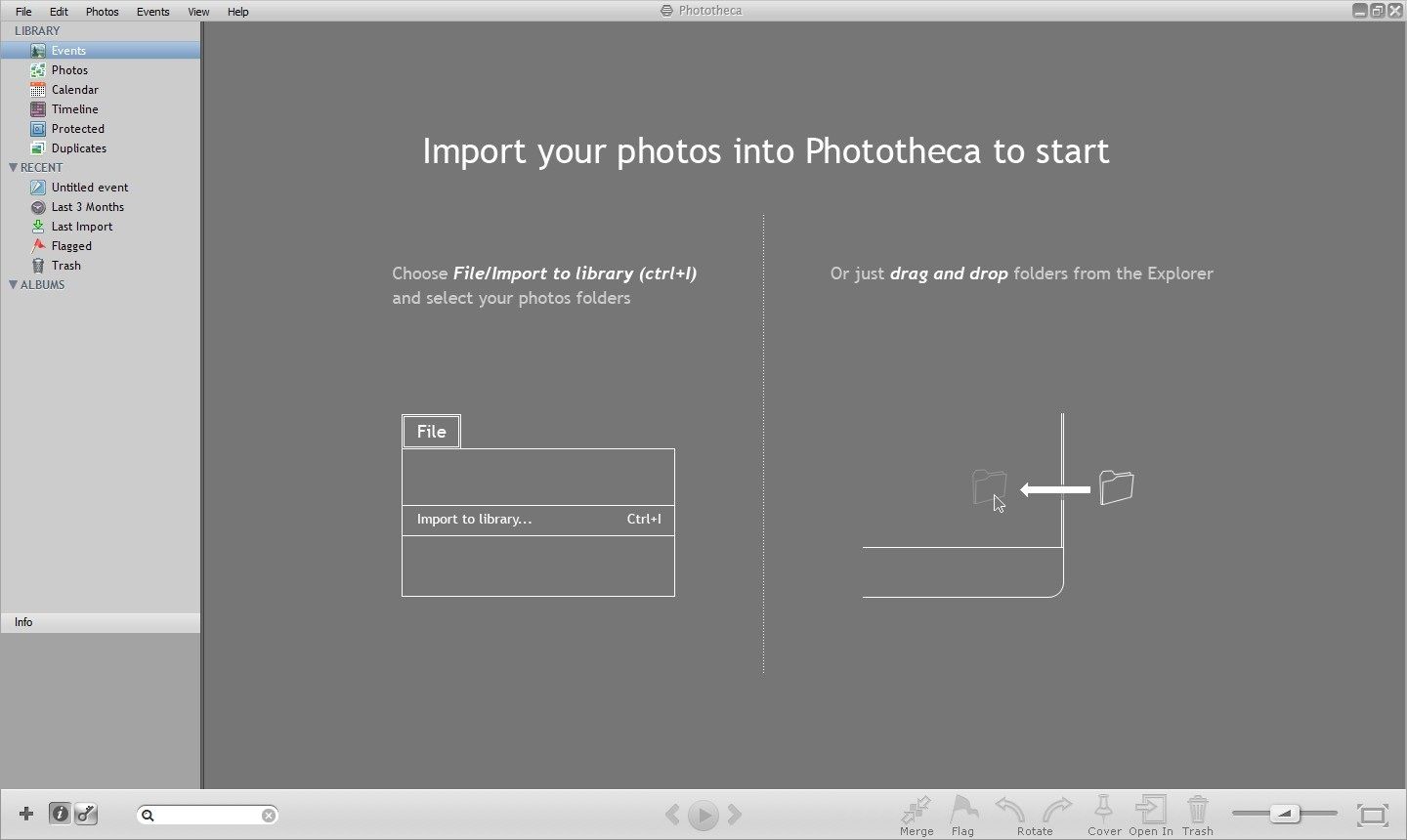Screen dimensions: 1407x840
Task: Click the Photos sidebar icon
Action: tap(38, 70)
